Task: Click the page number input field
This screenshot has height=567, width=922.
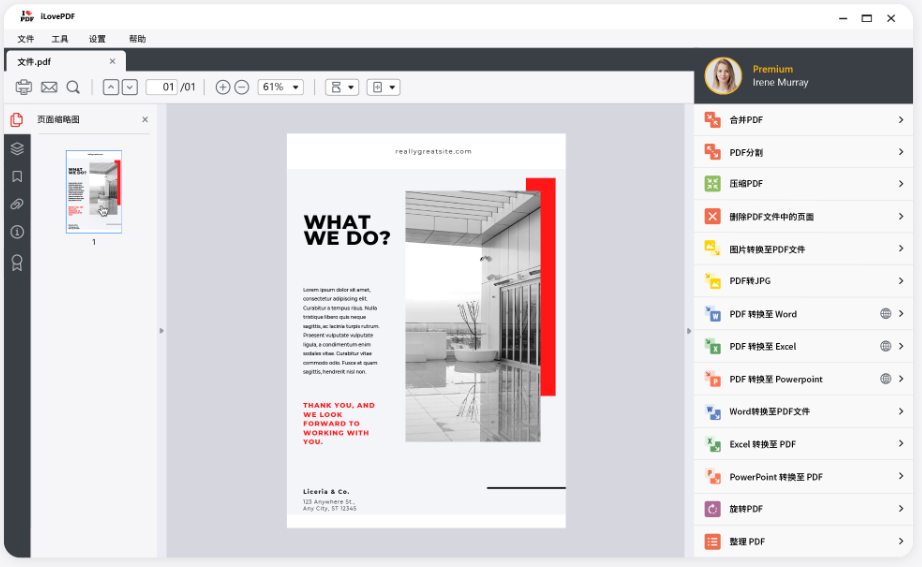Action: click(162, 87)
